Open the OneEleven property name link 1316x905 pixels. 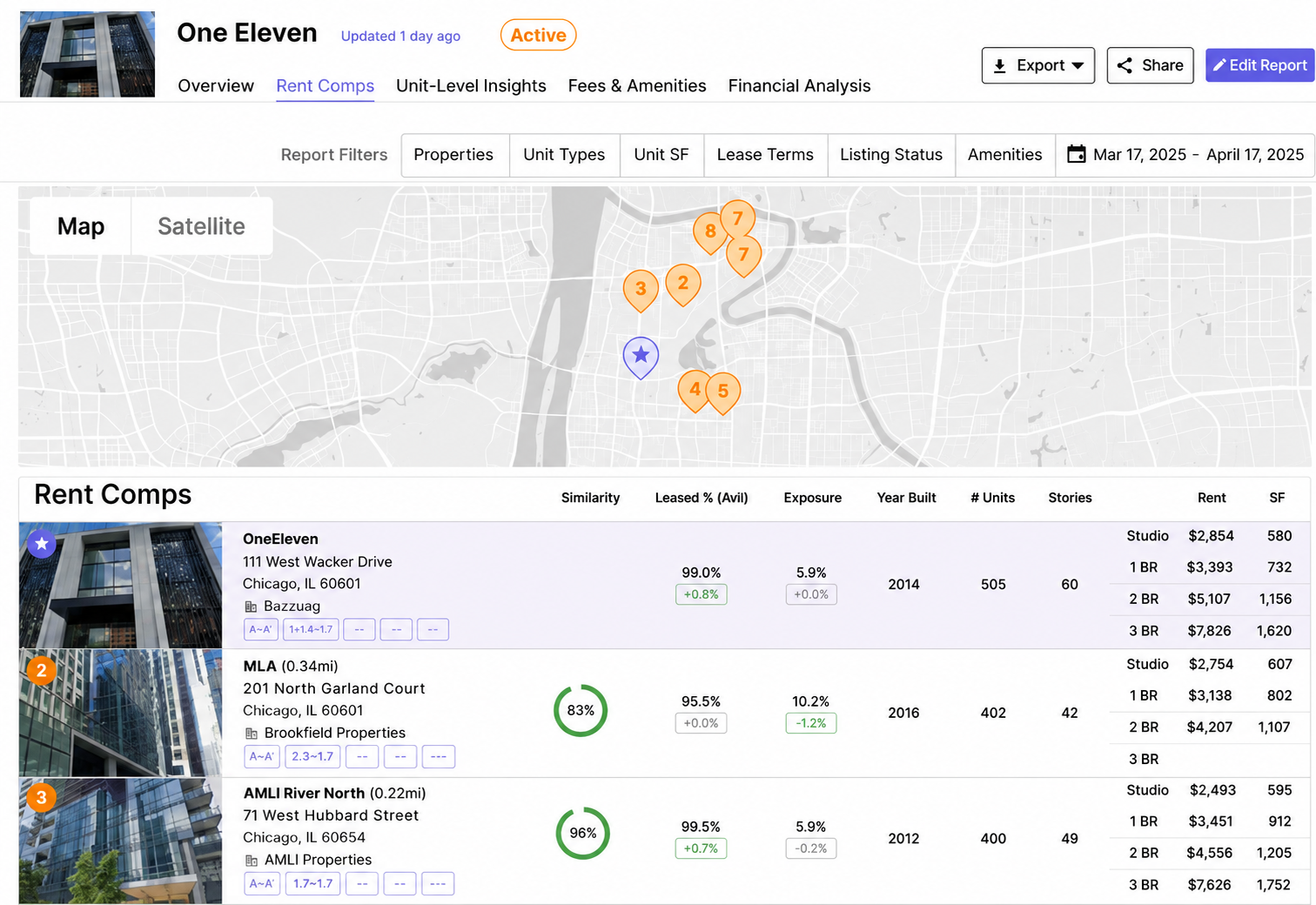[280, 540]
